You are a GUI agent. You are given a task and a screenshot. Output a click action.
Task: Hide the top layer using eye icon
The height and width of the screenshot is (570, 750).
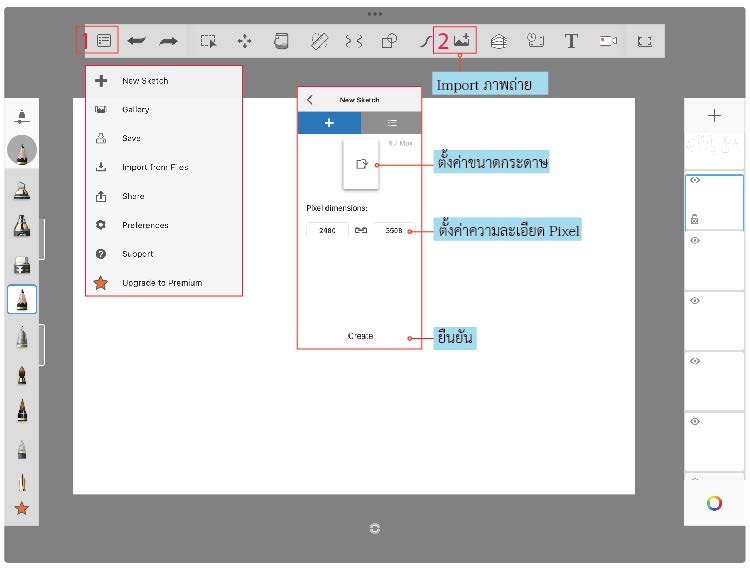[x=695, y=180]
